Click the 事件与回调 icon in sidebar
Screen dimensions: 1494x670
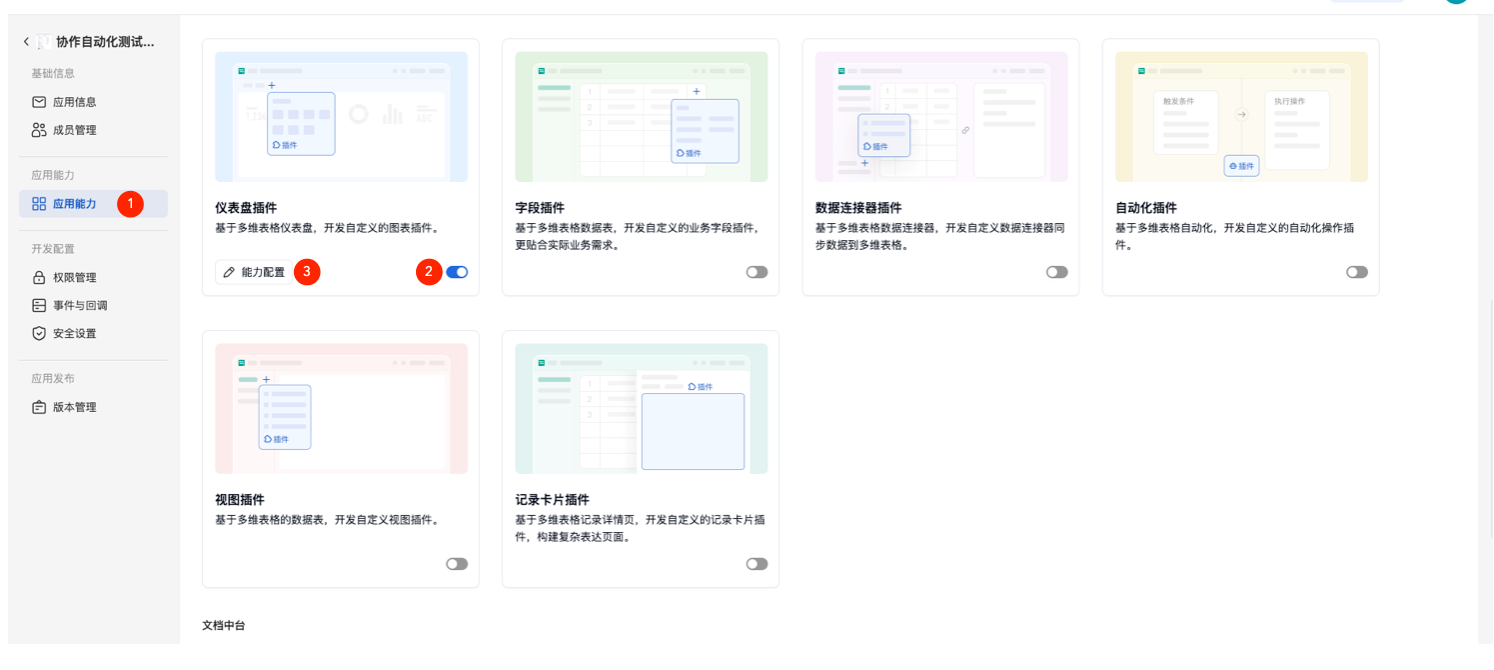(x=39, y=306)
